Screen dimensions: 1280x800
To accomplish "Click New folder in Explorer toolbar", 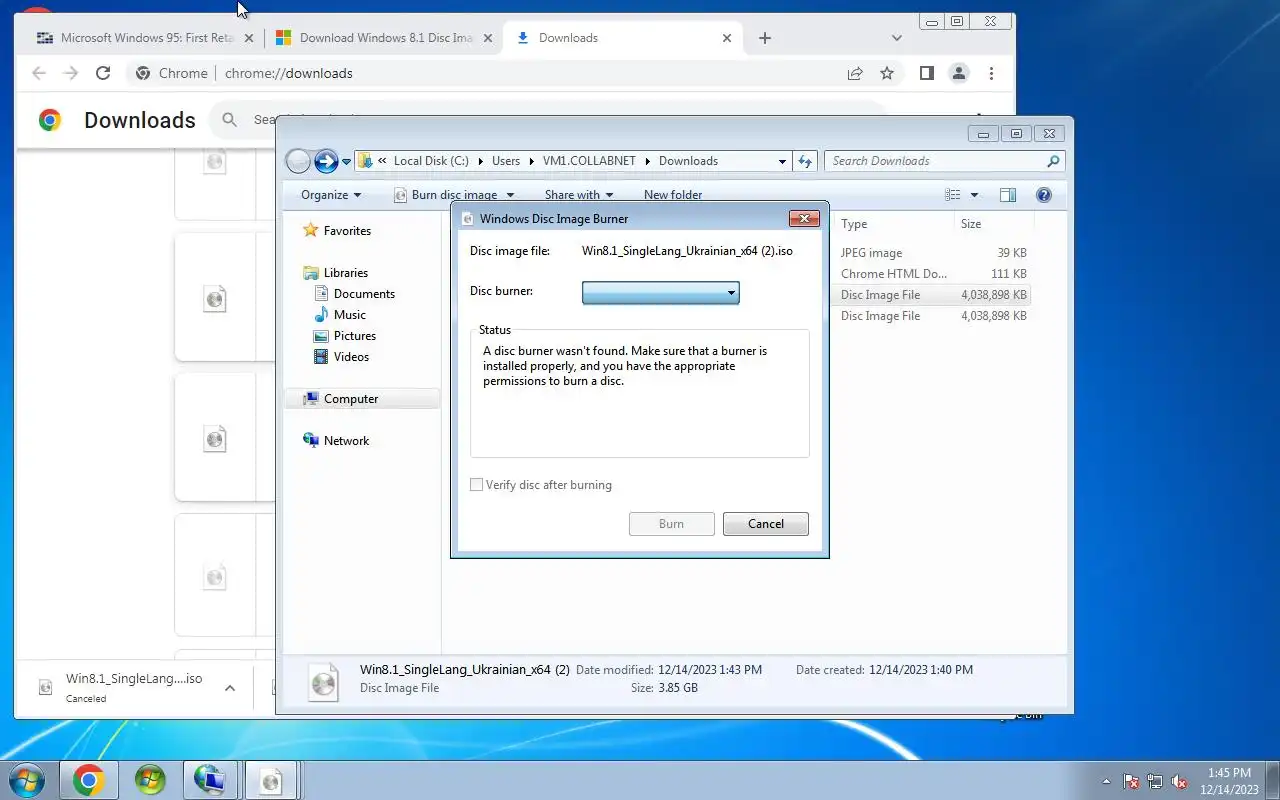I will coord(673,195).
